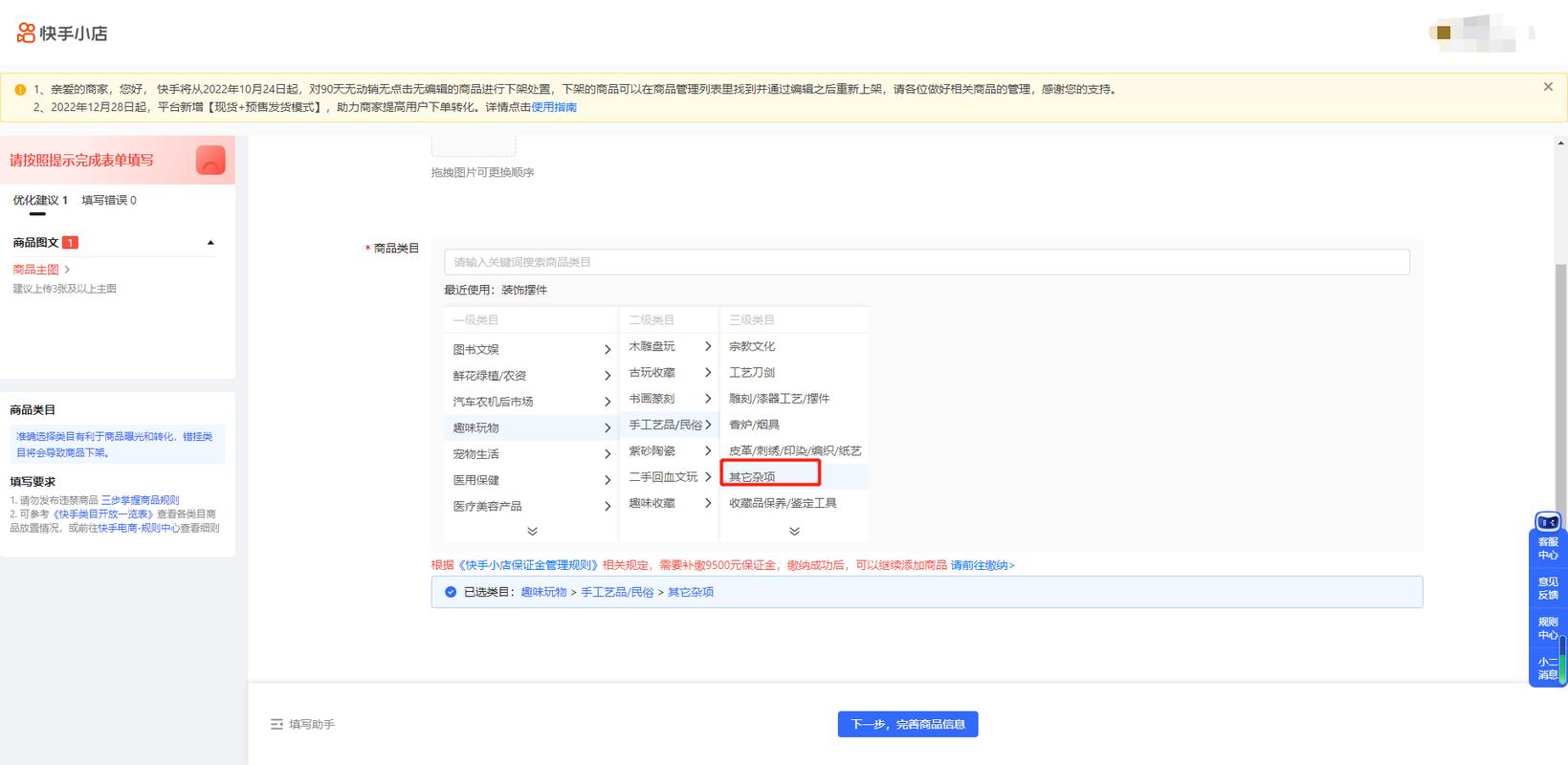
Task: Select first-level category 鲜花绿植/农资
Action: tap(490, 376)
